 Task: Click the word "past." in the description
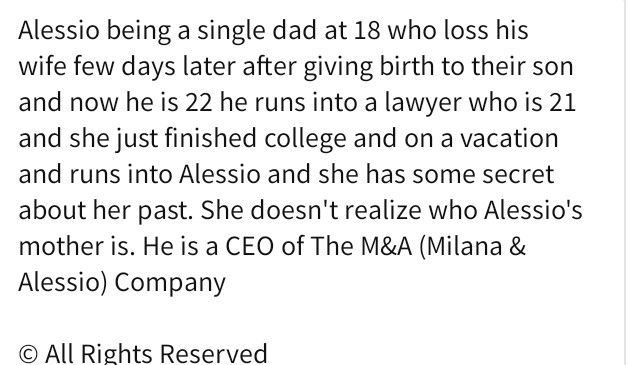coord(165,212)
